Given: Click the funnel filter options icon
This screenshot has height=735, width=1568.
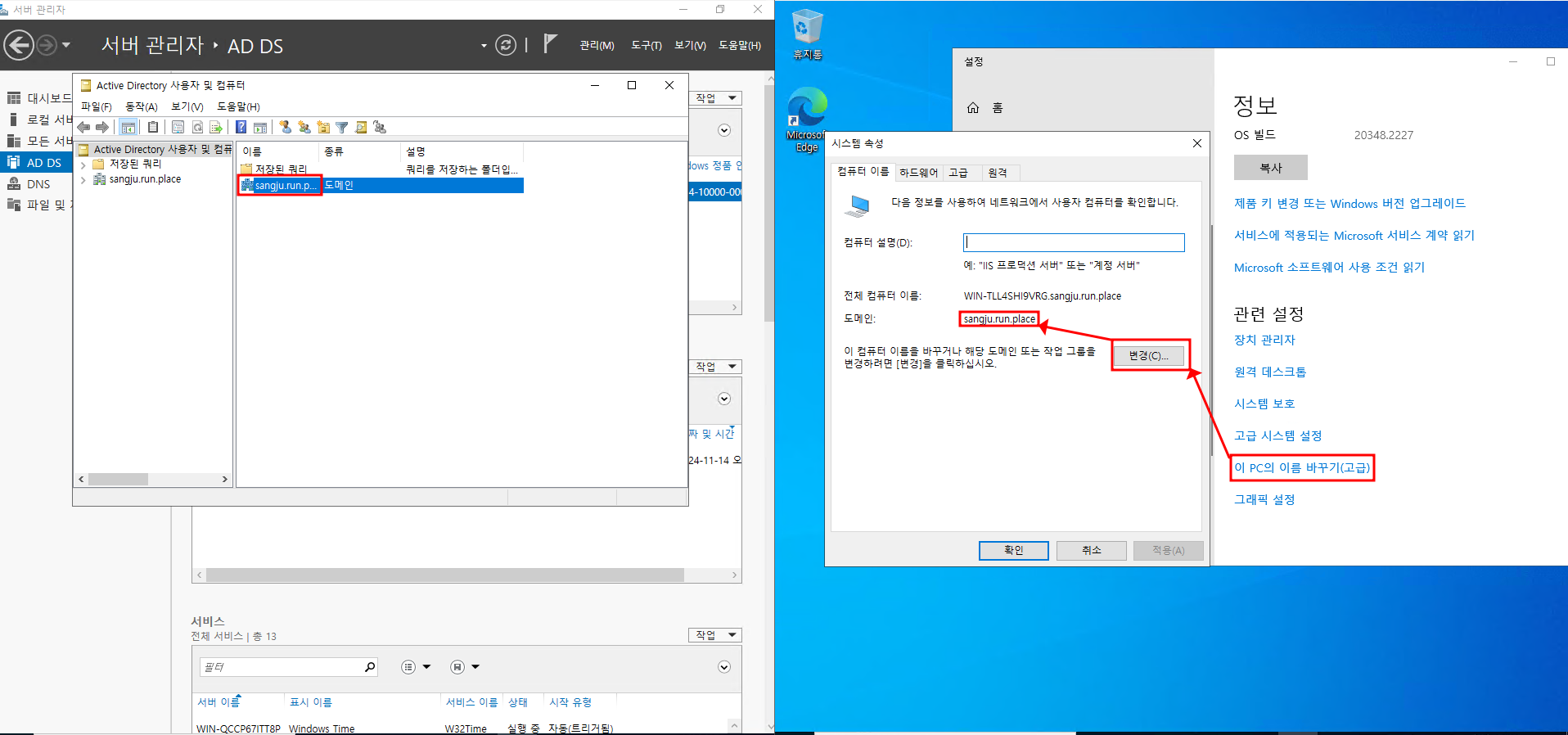Looking at the screenshot, I should tap(342, 127).
